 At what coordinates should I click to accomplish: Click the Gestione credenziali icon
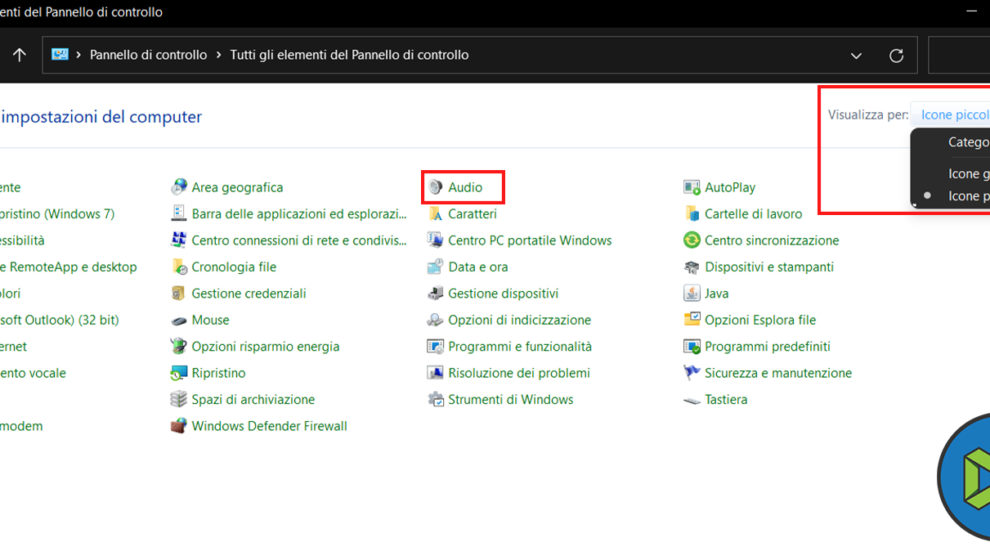(x=179, y=293)
